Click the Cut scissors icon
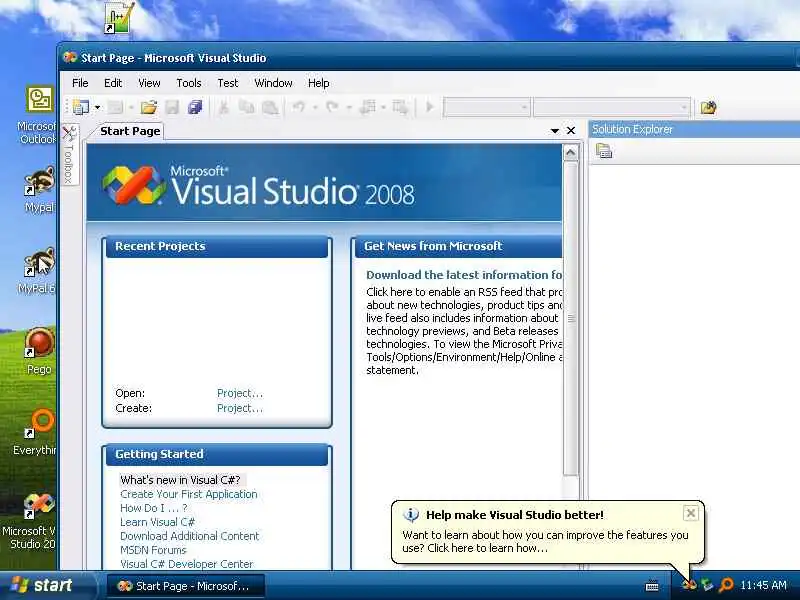This screenshot has width=800, height=600. coord(223,107)
